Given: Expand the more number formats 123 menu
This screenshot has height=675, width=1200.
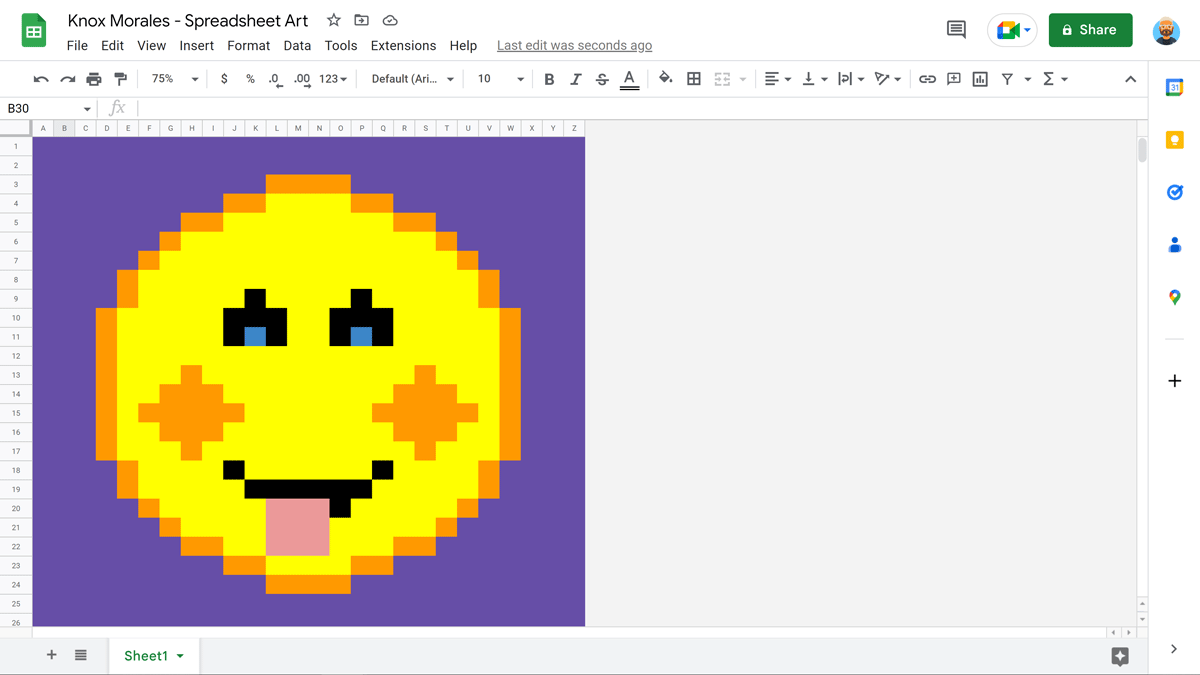Looking at the screenshot, I should [331, 78].
